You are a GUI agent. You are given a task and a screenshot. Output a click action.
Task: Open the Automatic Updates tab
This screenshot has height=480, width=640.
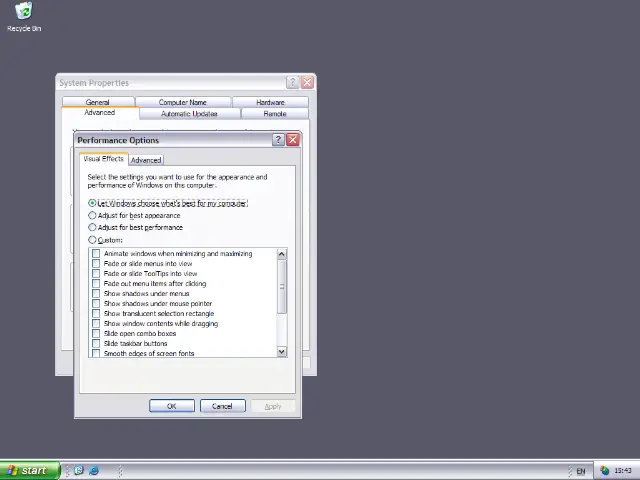pyautogui.click(x=189, y=114)
